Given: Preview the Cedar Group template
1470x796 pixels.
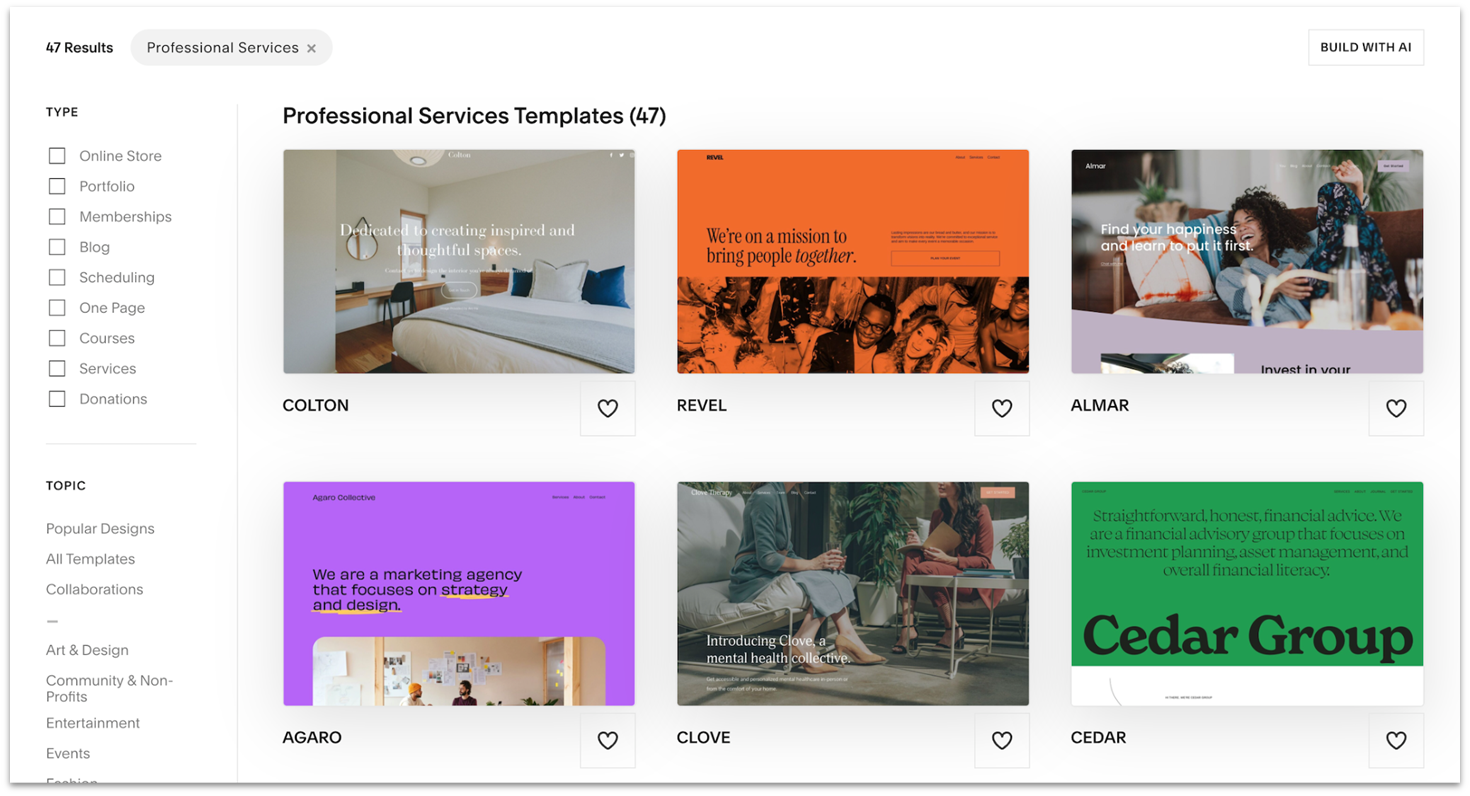Looking at the screenshot, I should 1246,593.
